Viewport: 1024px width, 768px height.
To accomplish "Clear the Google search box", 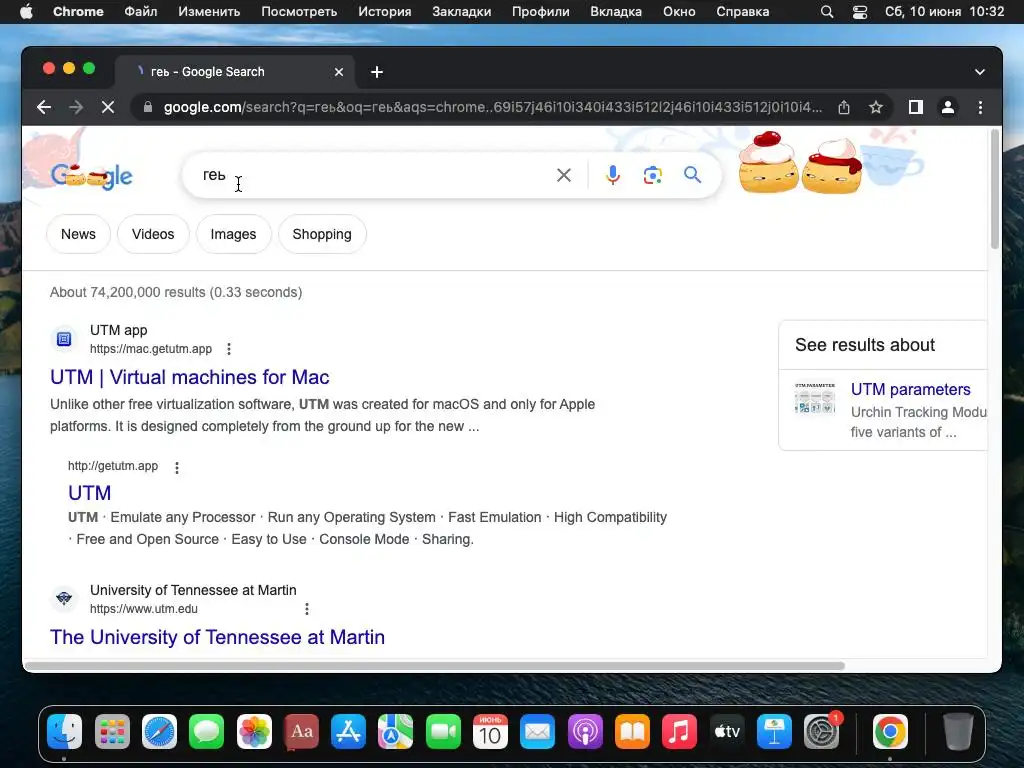I will point(564,175).
